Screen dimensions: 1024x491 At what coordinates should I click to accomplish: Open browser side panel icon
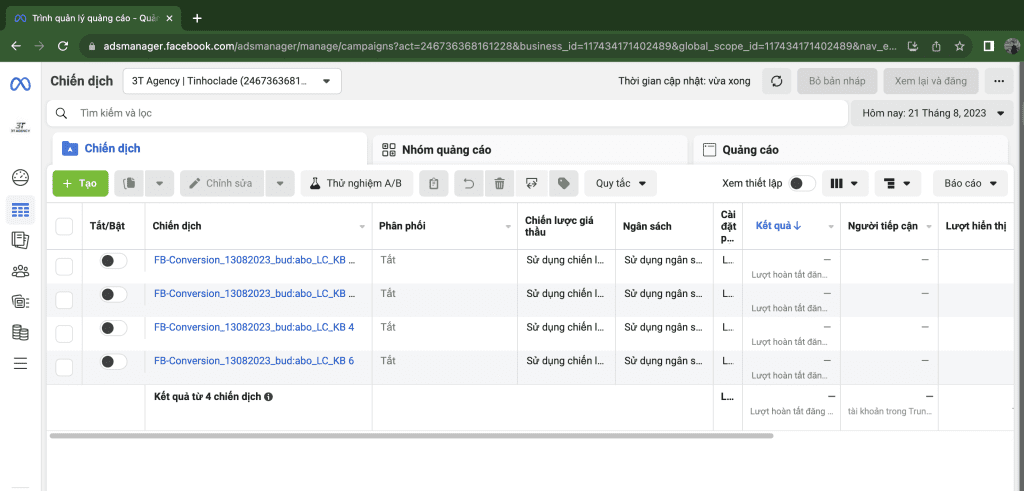pyautogui.click(x=989, y=46)
